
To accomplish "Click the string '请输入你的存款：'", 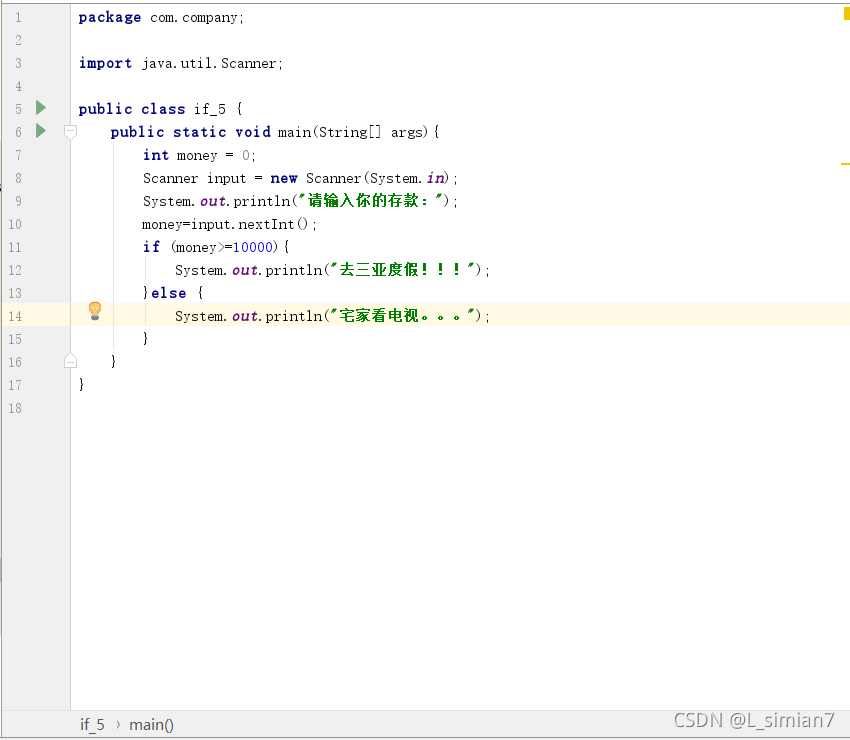I will click(x=371, y=201).
